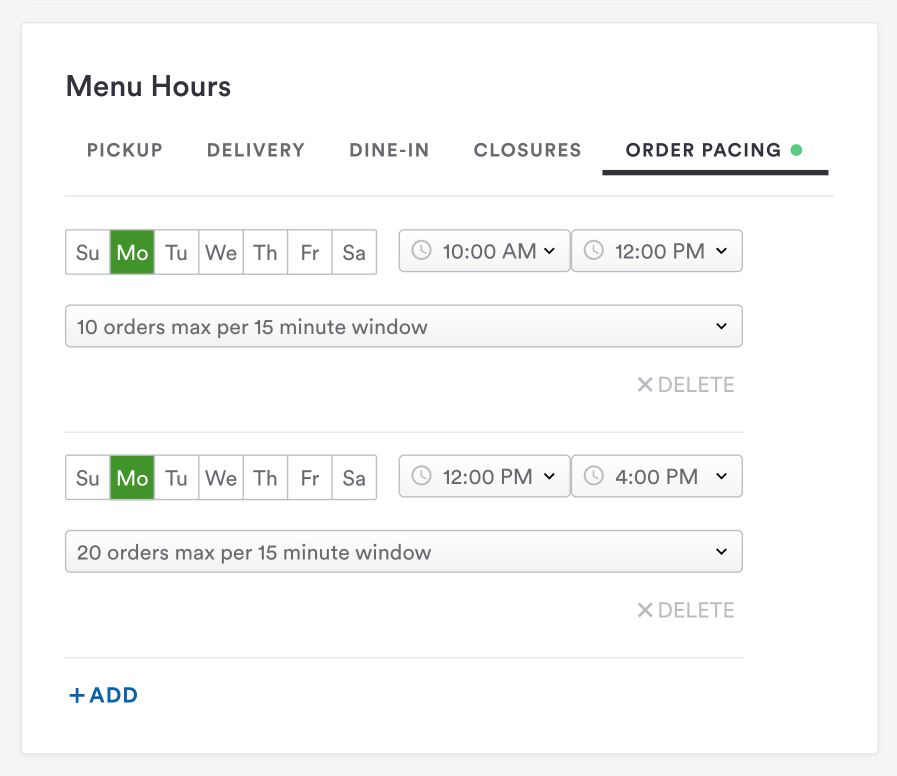The height and width of the screenshot is (776, 897).
Task: Click clock icon in second rule's 12:00 PM start time
Action: pyautogui.click(x=422, y=477)
